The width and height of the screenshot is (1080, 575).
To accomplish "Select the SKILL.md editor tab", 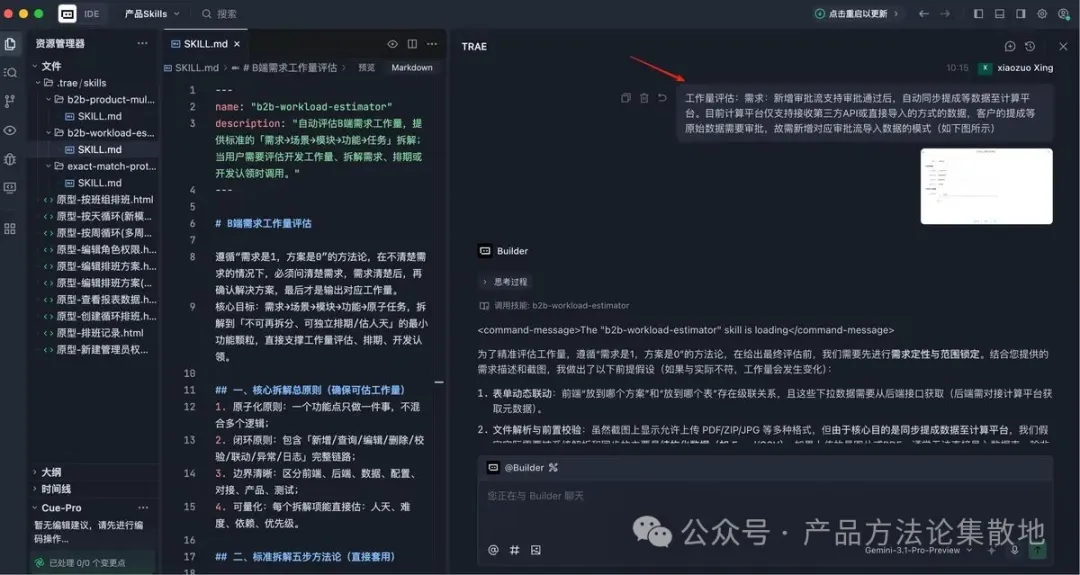I will (205, 44).
